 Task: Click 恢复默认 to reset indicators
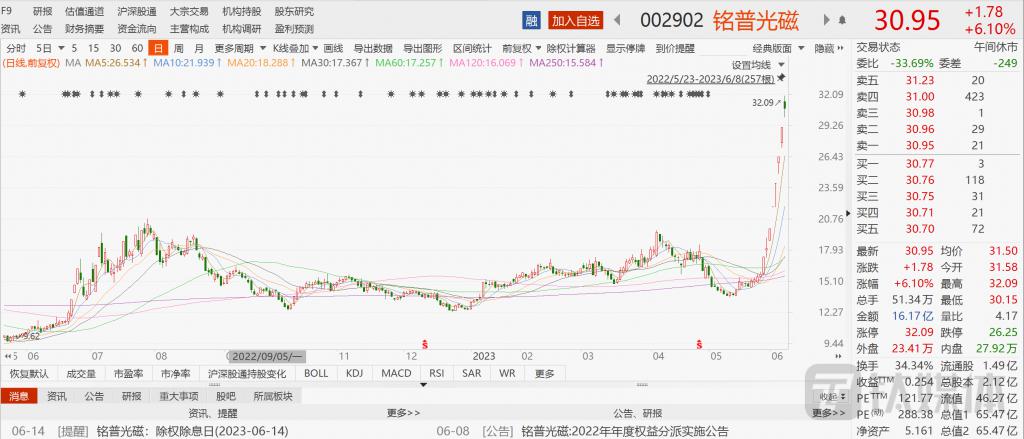pos(29,374)
